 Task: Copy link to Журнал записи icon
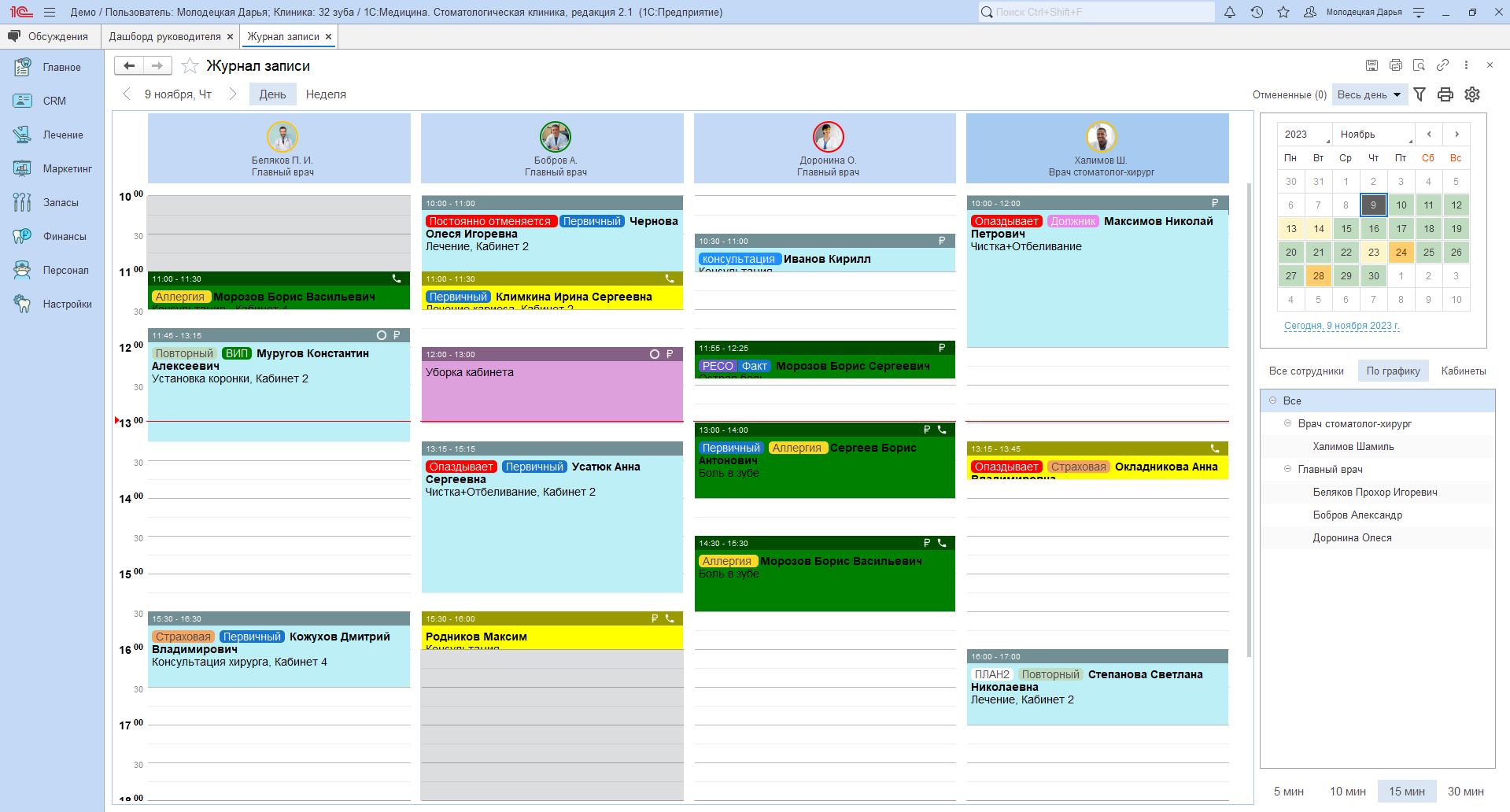(x=1442, y=65)
